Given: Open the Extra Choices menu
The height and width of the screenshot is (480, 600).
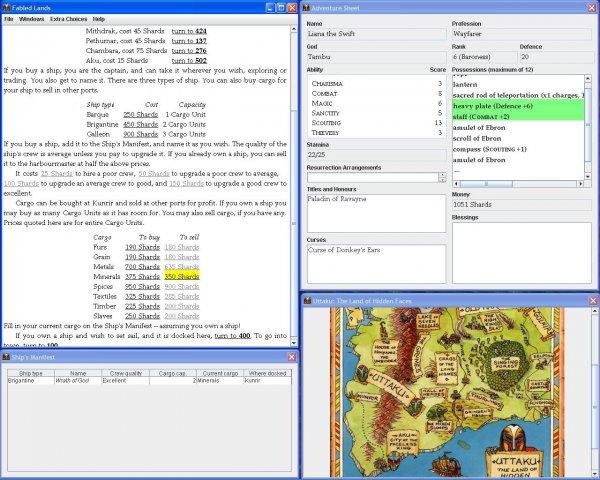Looking at the screenshot, I should 66,19.
